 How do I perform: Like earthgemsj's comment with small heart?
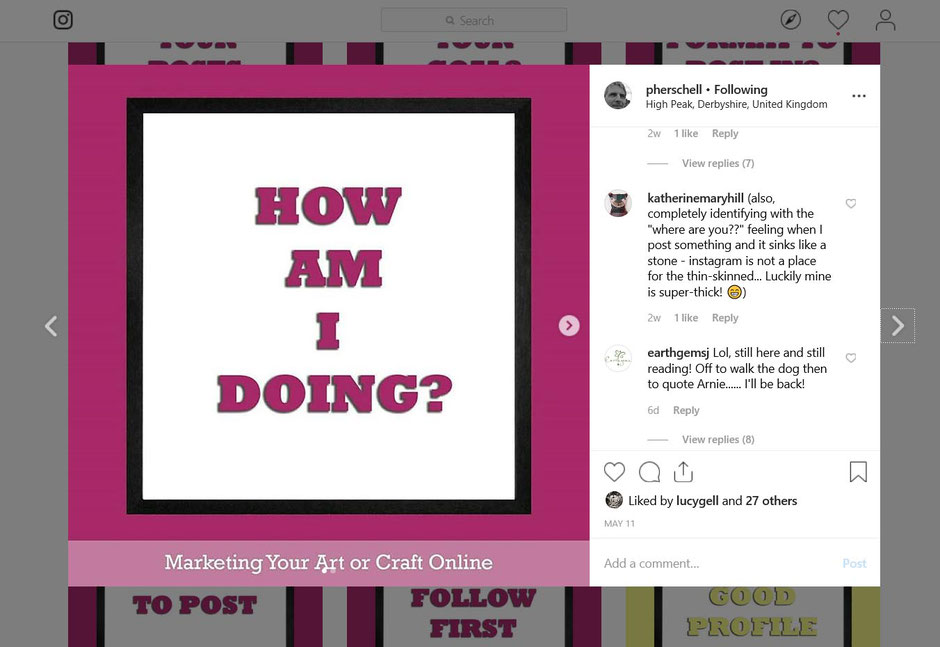coord(851,358)
